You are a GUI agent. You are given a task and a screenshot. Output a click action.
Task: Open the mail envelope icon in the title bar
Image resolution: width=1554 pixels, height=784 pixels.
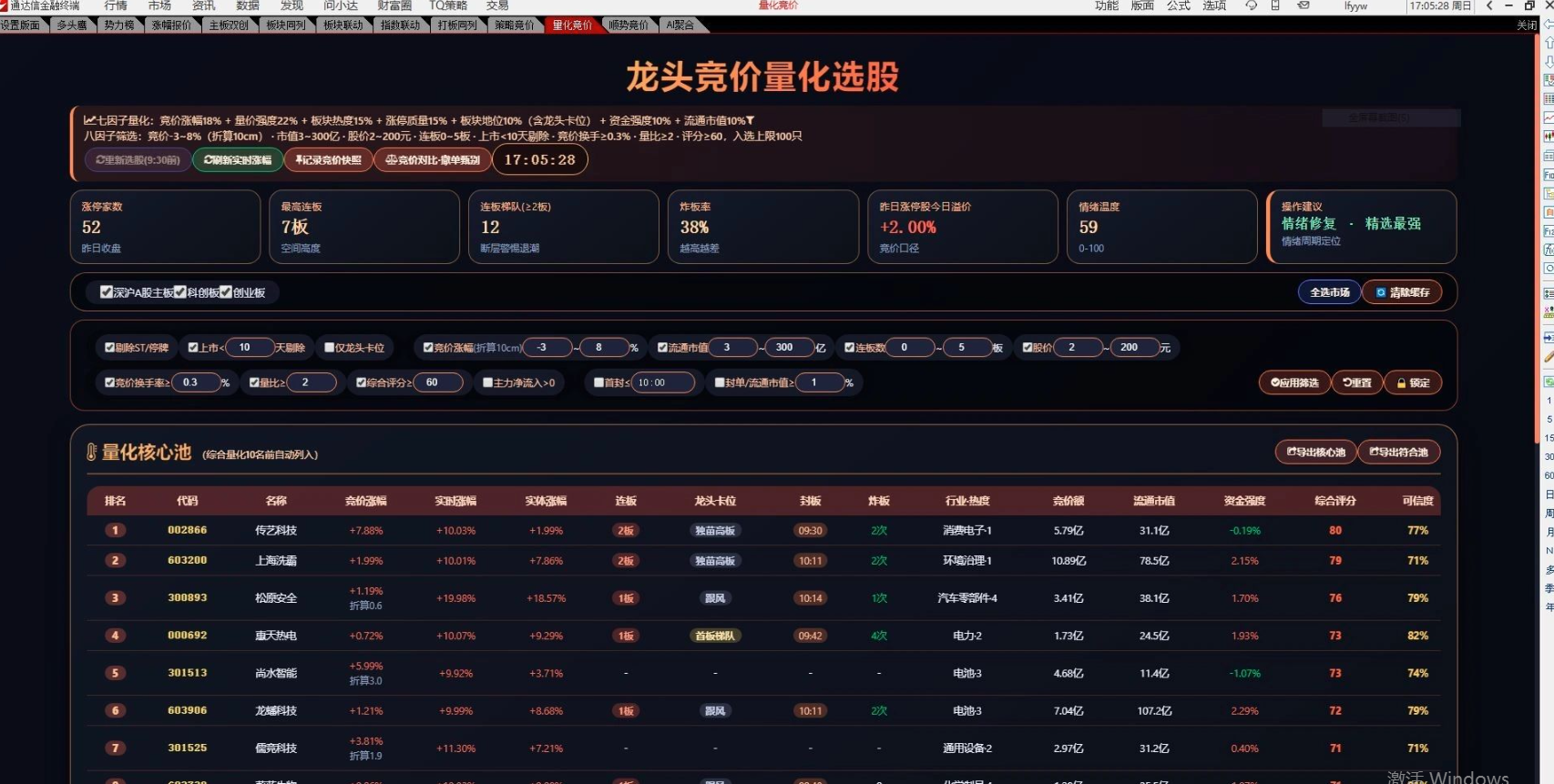[x=1304, y=5]
